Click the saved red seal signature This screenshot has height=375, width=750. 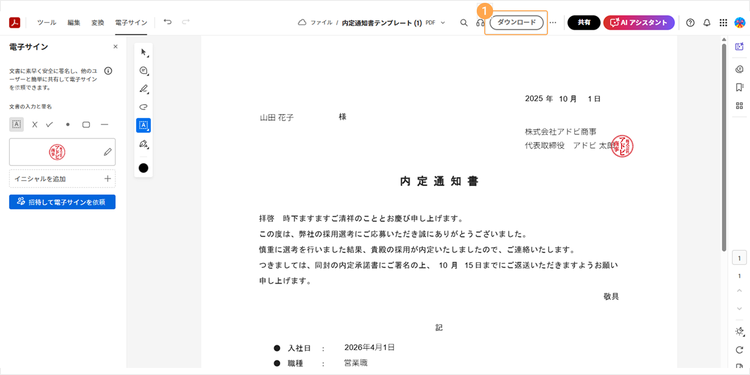tap(57, 152)
